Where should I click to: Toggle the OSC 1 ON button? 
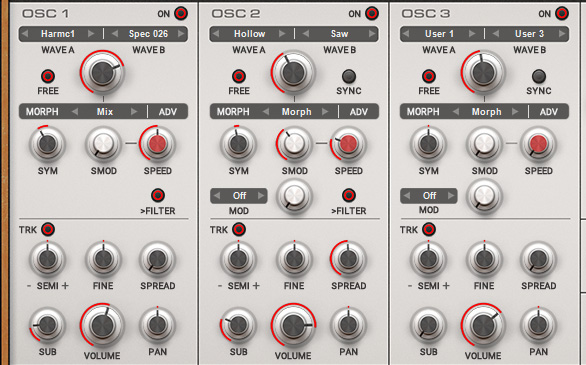point(181,13)
